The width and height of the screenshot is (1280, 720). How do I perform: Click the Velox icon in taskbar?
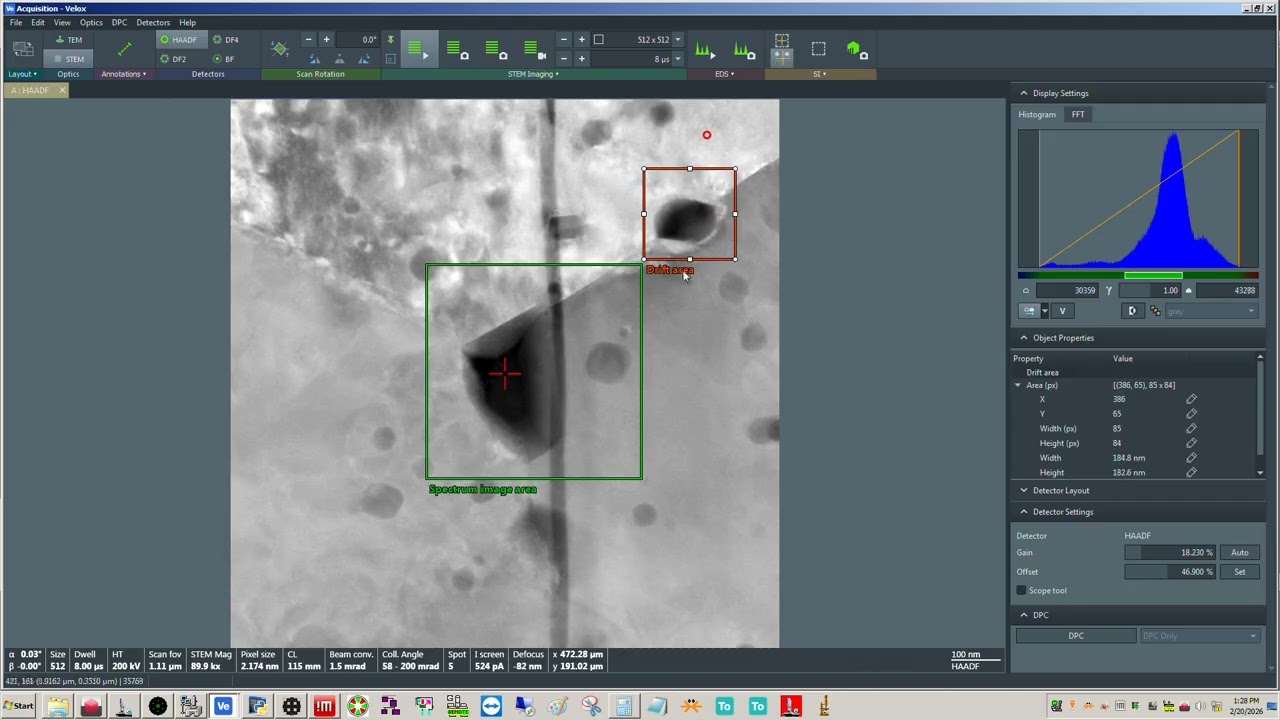point(223,707)
